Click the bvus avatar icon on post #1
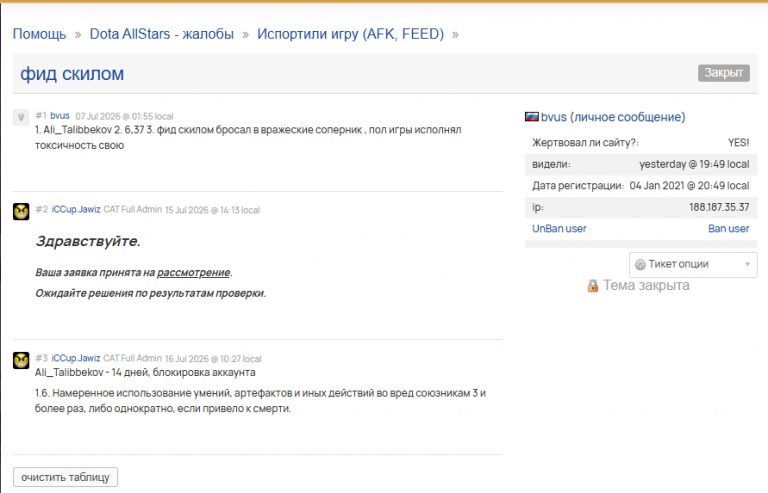This screenshot has height=493, width=768. (21, 117)
